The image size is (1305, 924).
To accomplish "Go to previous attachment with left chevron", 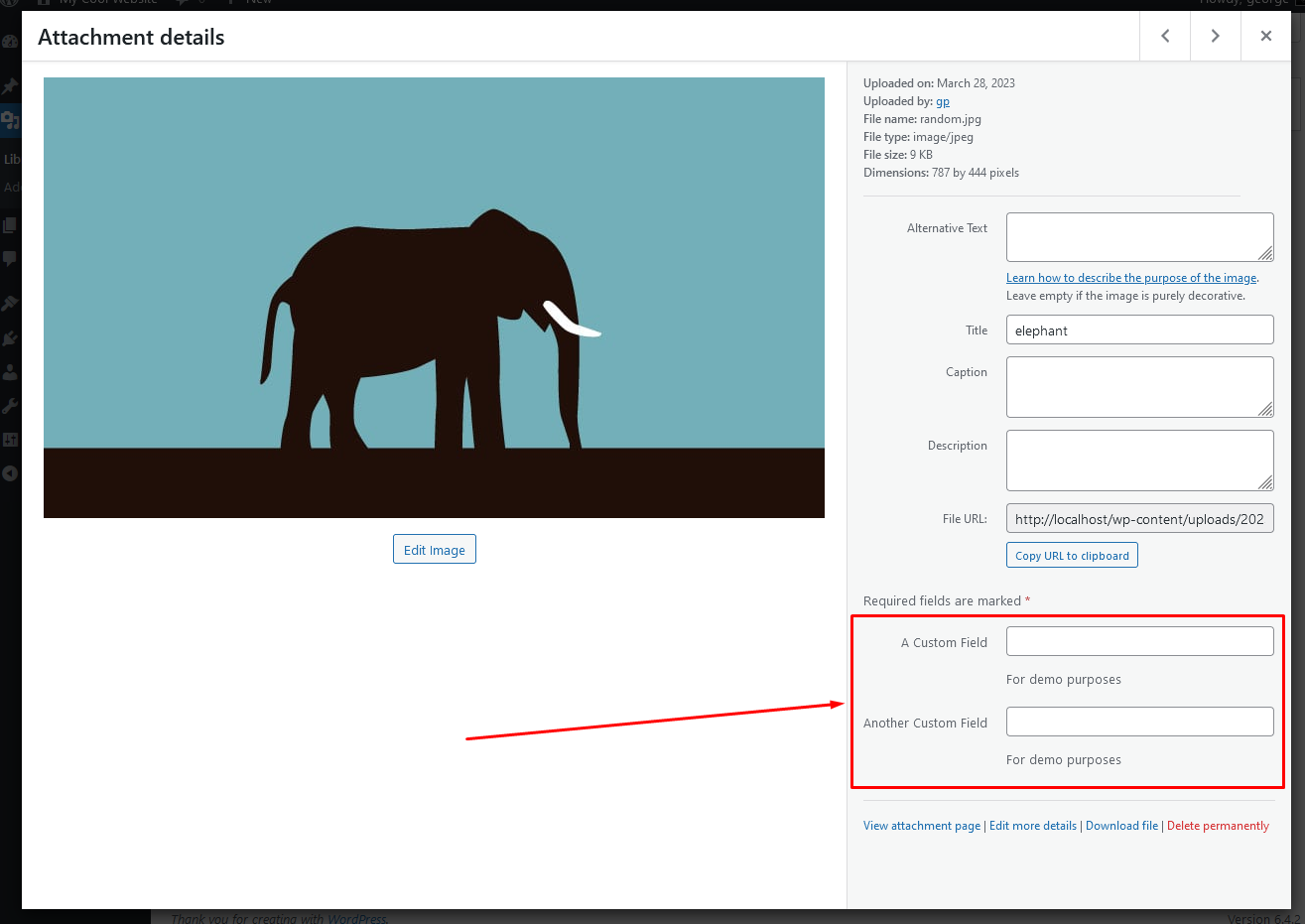I will (1165, 36).
